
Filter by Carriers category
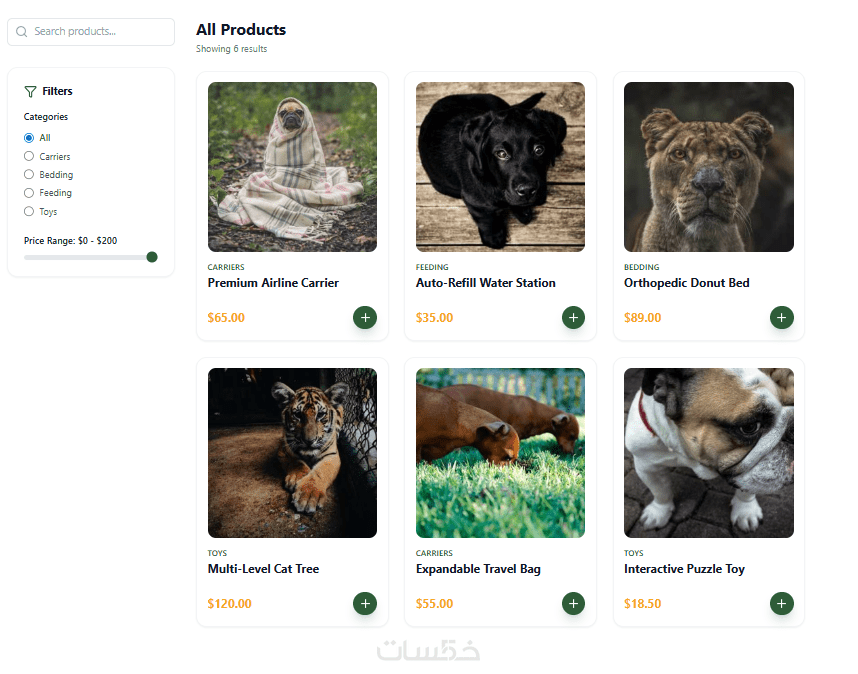tap(29, 157)
